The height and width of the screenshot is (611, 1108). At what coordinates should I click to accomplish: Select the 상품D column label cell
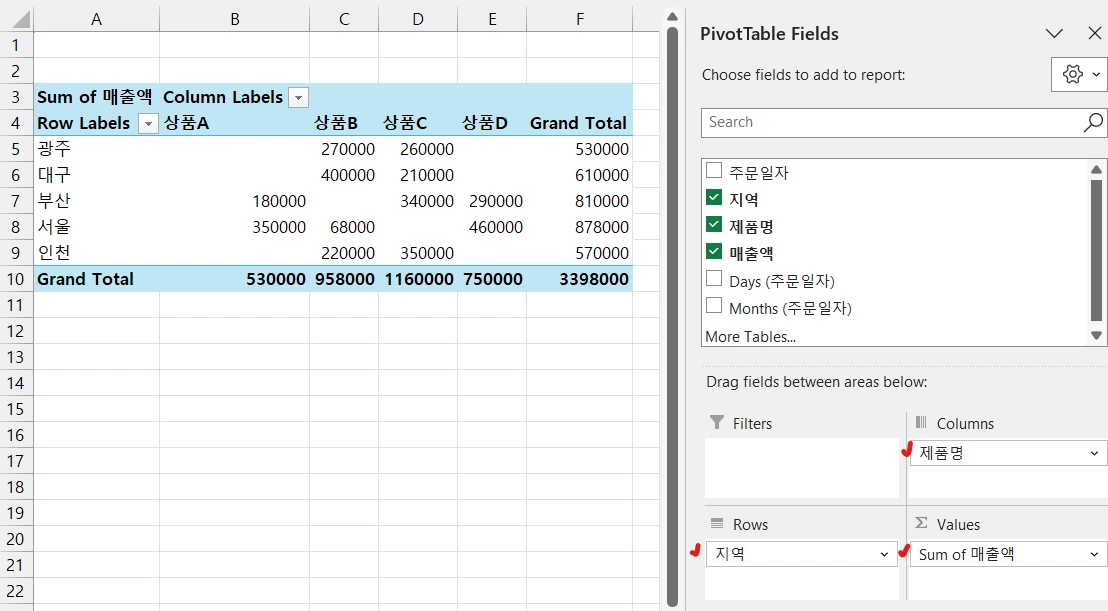coord(493,123)
